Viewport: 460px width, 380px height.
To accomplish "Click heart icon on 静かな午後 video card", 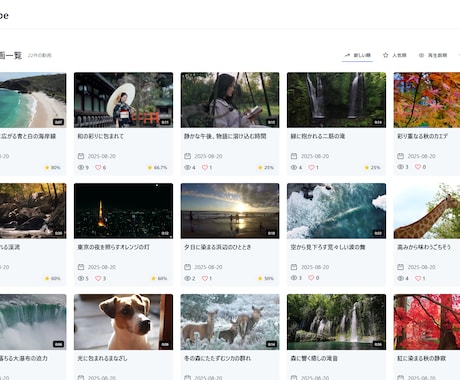I will pos(205,167).
